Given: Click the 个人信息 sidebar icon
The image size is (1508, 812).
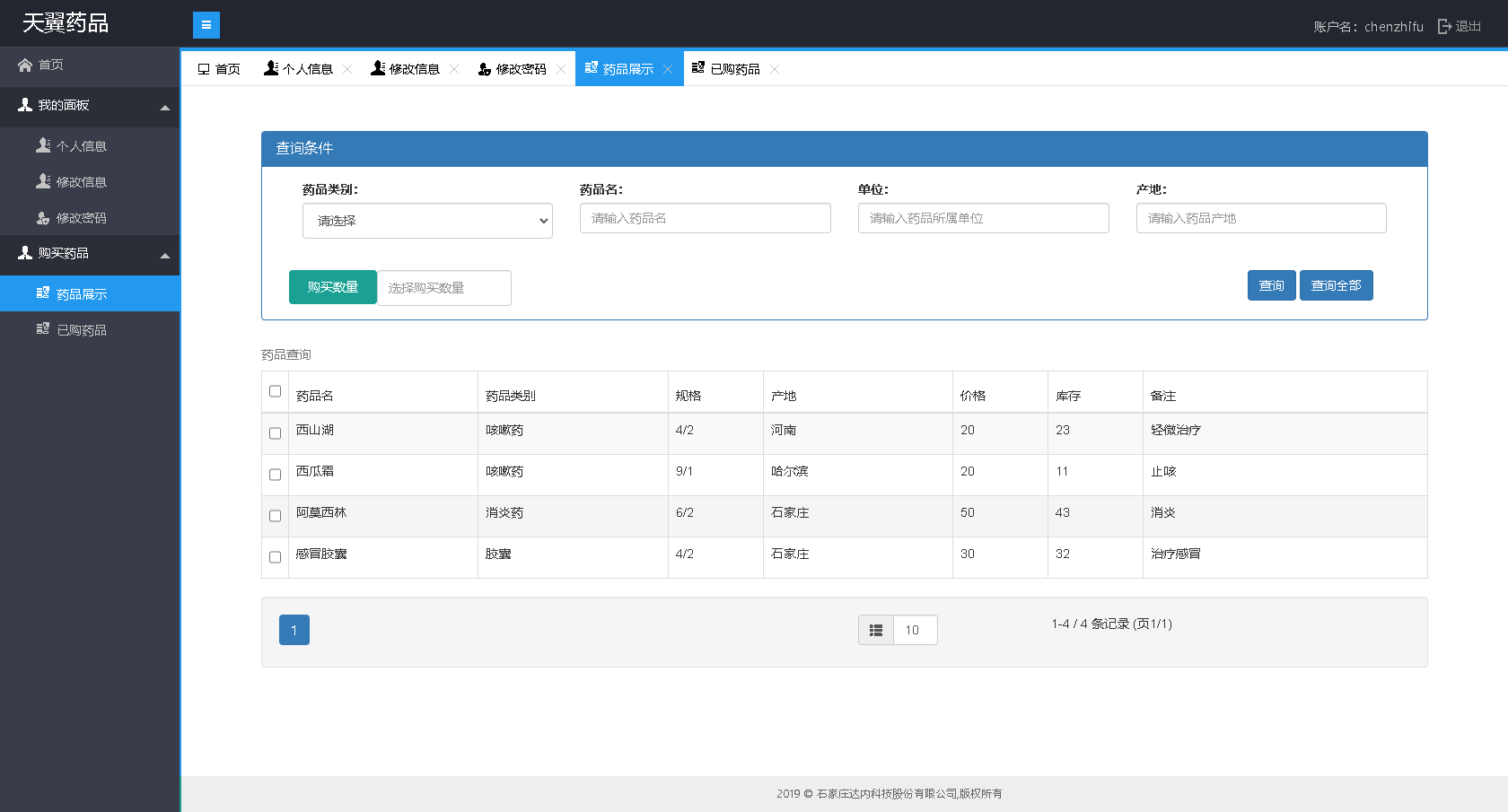Looking at the screenshot, I should (43, 145).
